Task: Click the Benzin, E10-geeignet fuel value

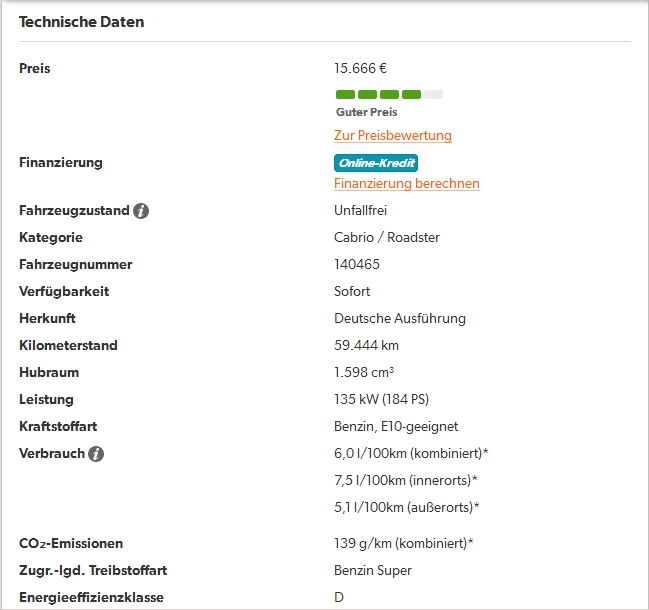Action: (x=395, y=427)
